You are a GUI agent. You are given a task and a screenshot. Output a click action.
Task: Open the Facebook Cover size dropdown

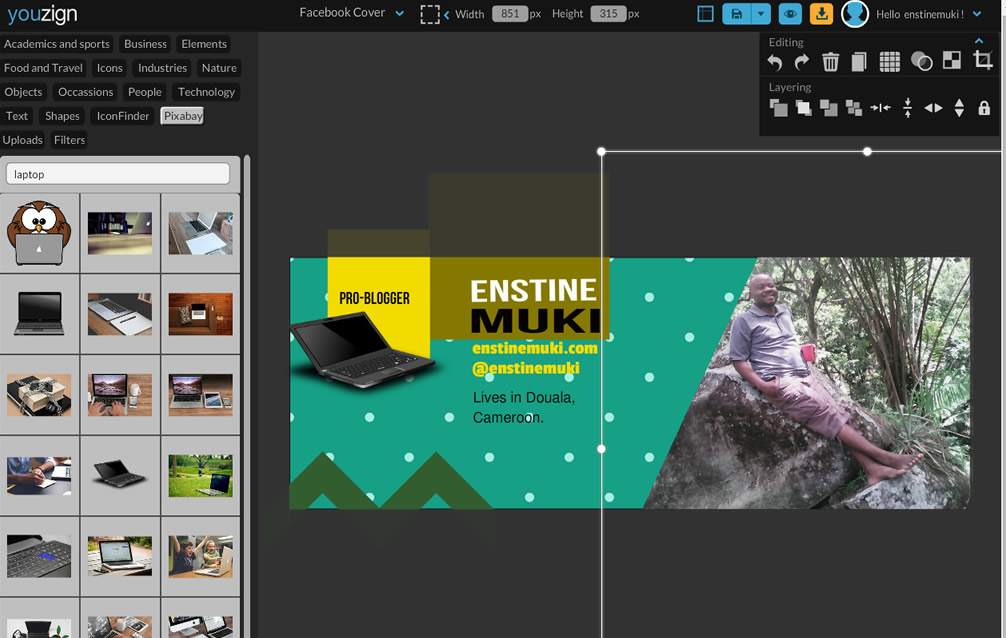coord(352,13)
